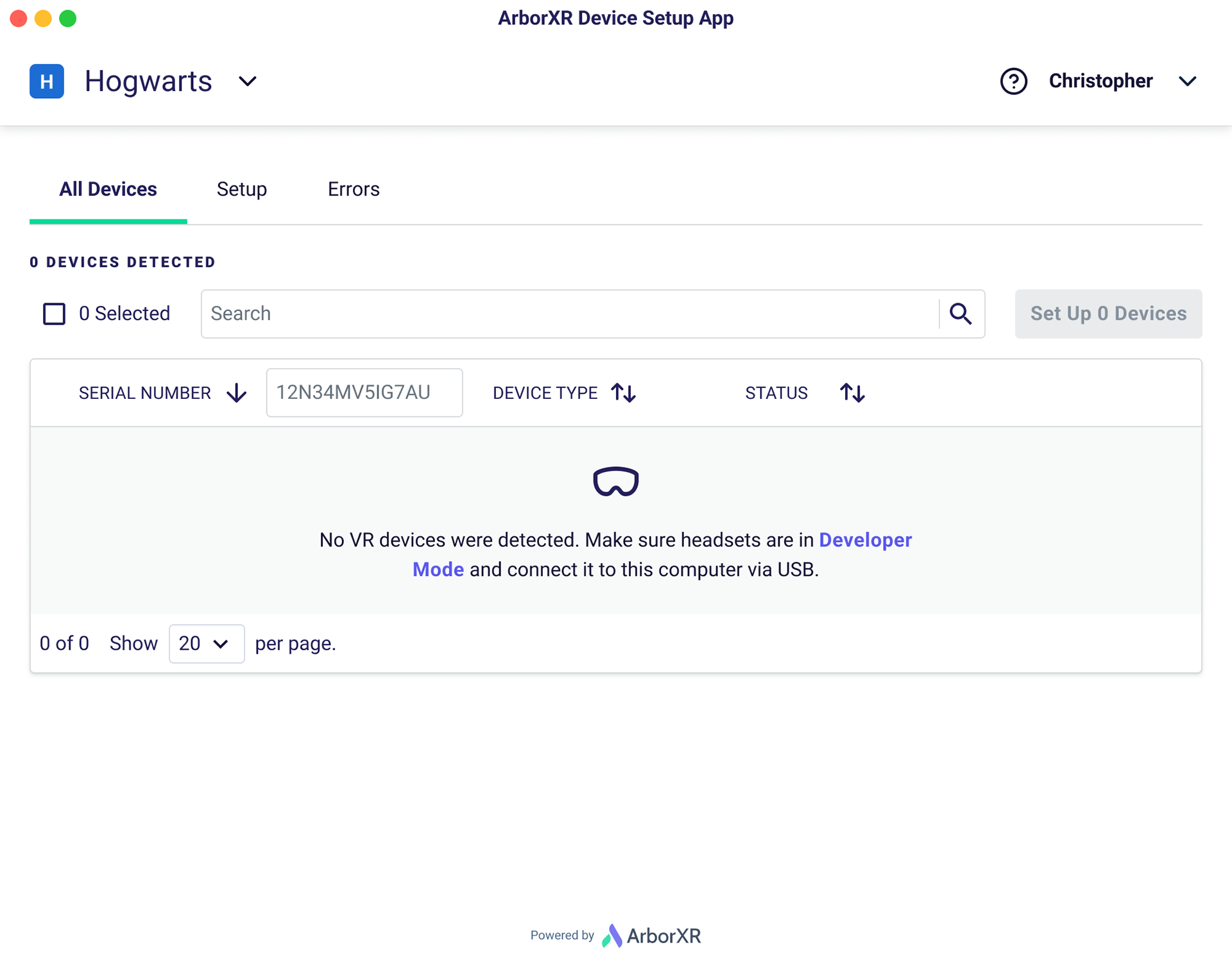Viewport: 1232px width, 980px height.
Task: Click the blue Hogwarts H logo
Action: click(x=47, y=81)
